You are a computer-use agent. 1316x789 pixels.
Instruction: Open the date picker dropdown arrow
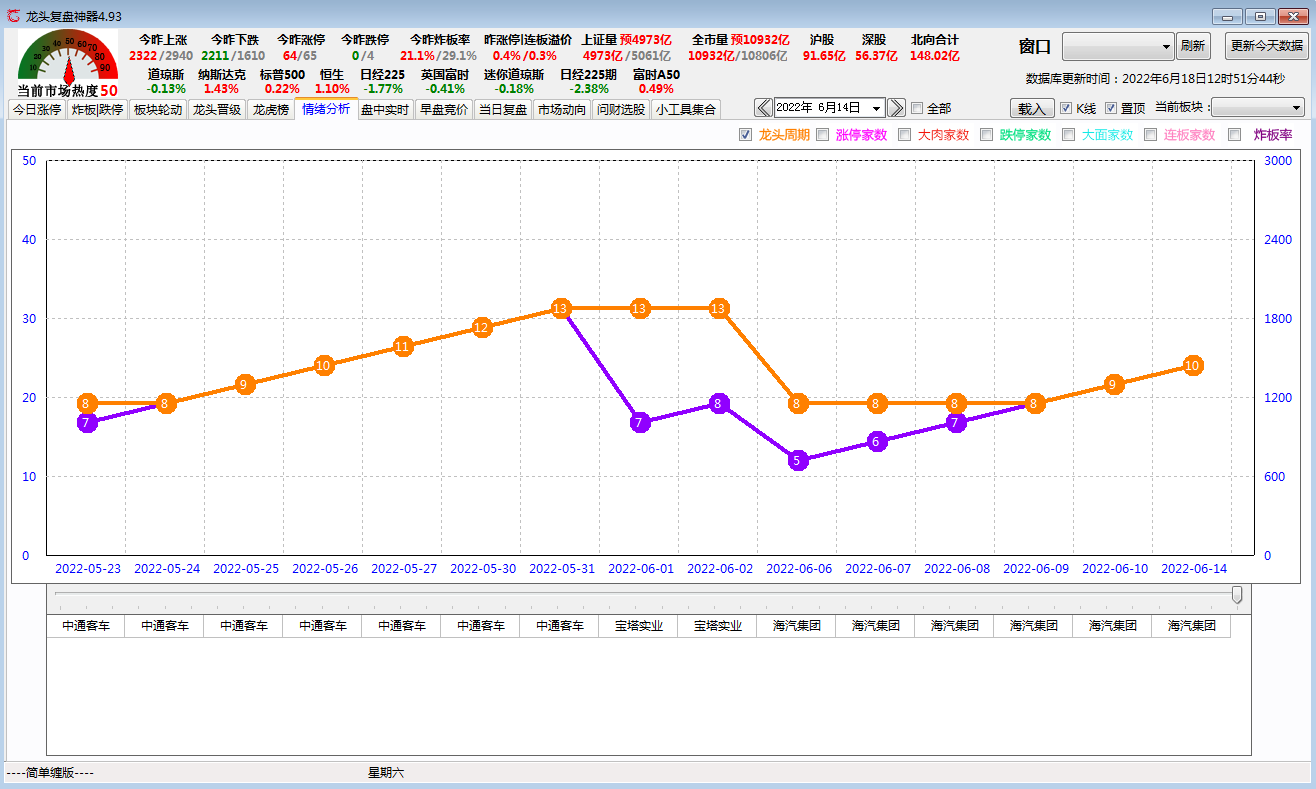tap(877, 108)
